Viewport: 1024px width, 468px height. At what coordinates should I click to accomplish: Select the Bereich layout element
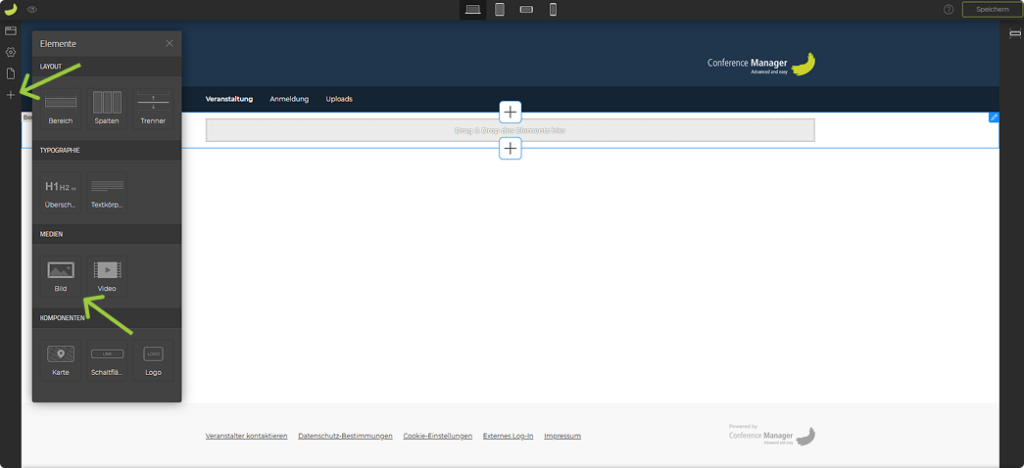pos(61,109)
